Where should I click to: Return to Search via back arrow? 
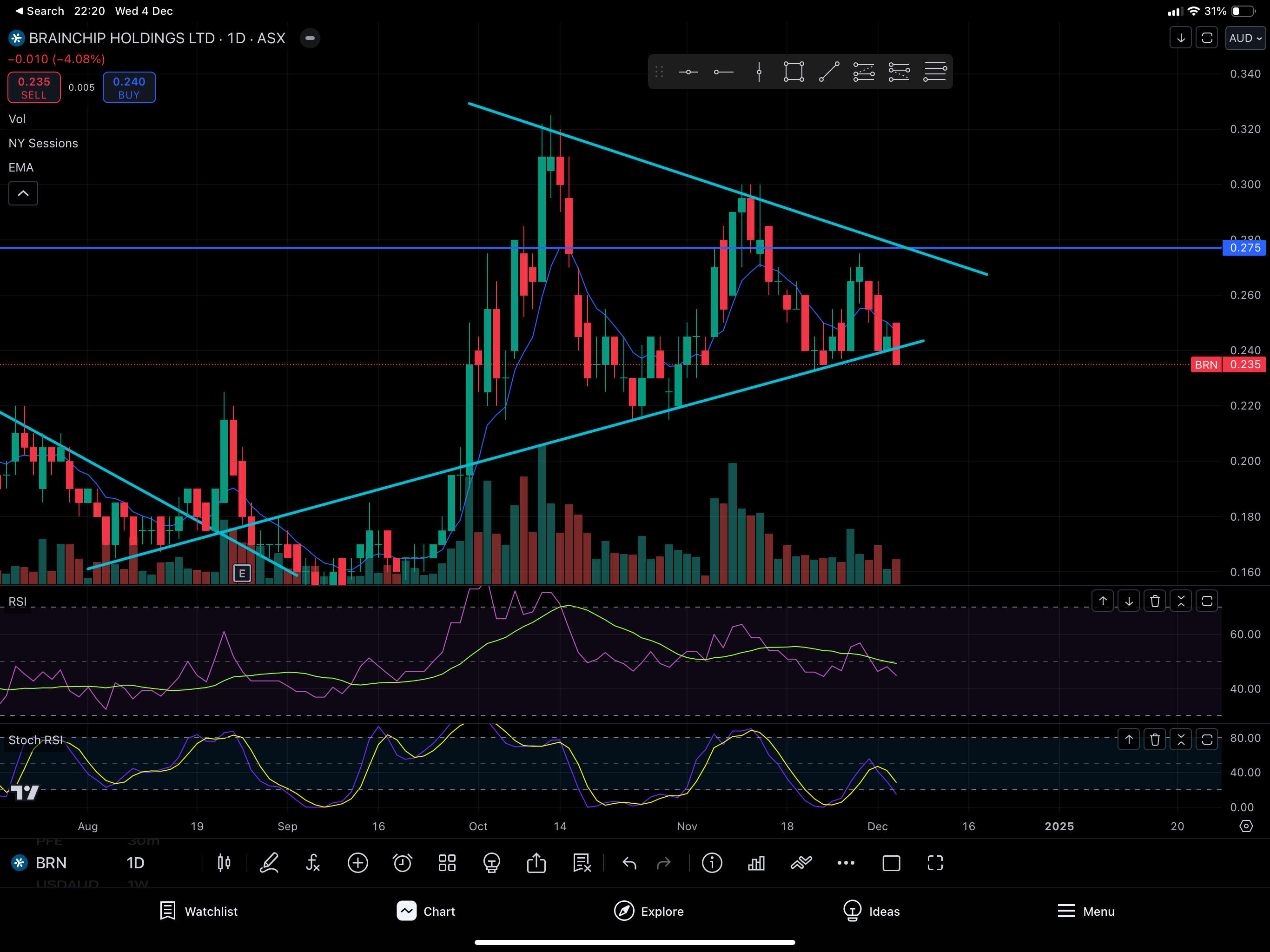click(x=40, y=11)
